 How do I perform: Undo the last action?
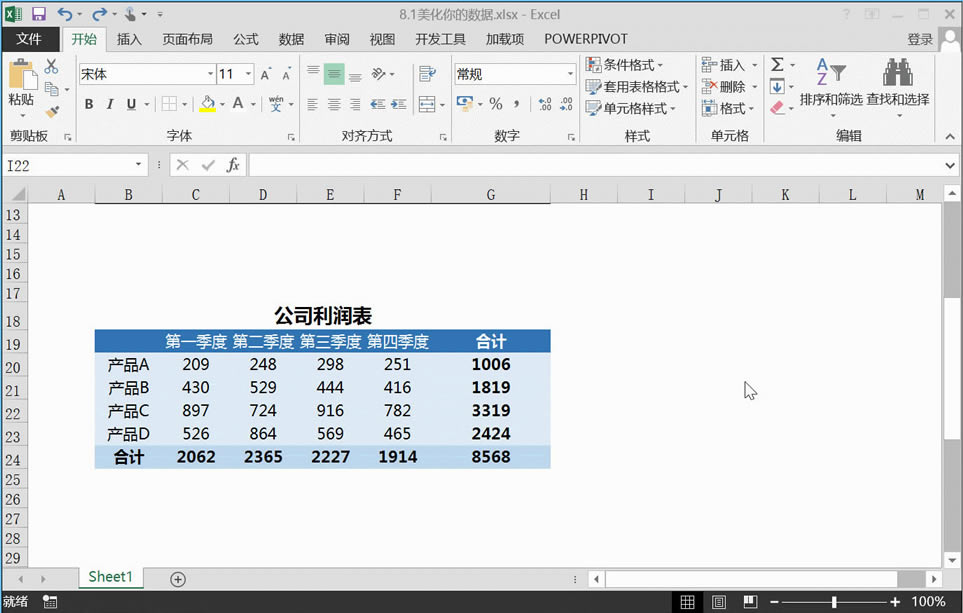pos(62,15)
